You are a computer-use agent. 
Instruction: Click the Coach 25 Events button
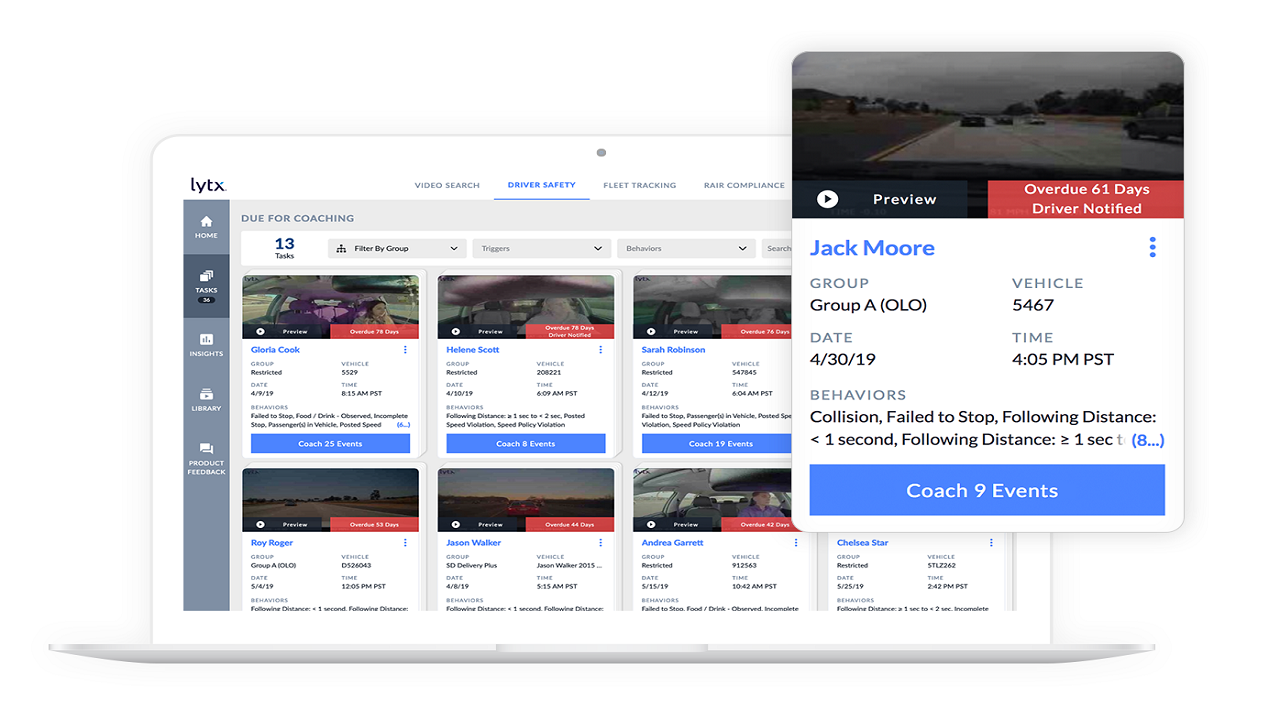[x=330, y=444]
